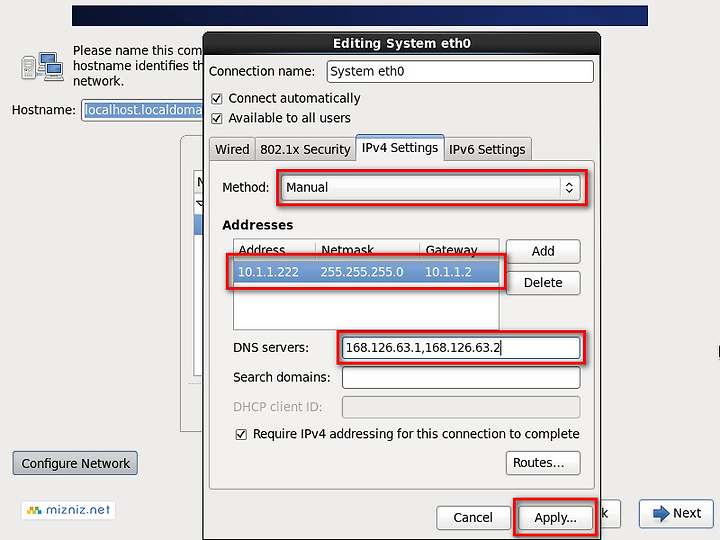Click the Netmask column header
720x540 pixels.
(368, 250)
